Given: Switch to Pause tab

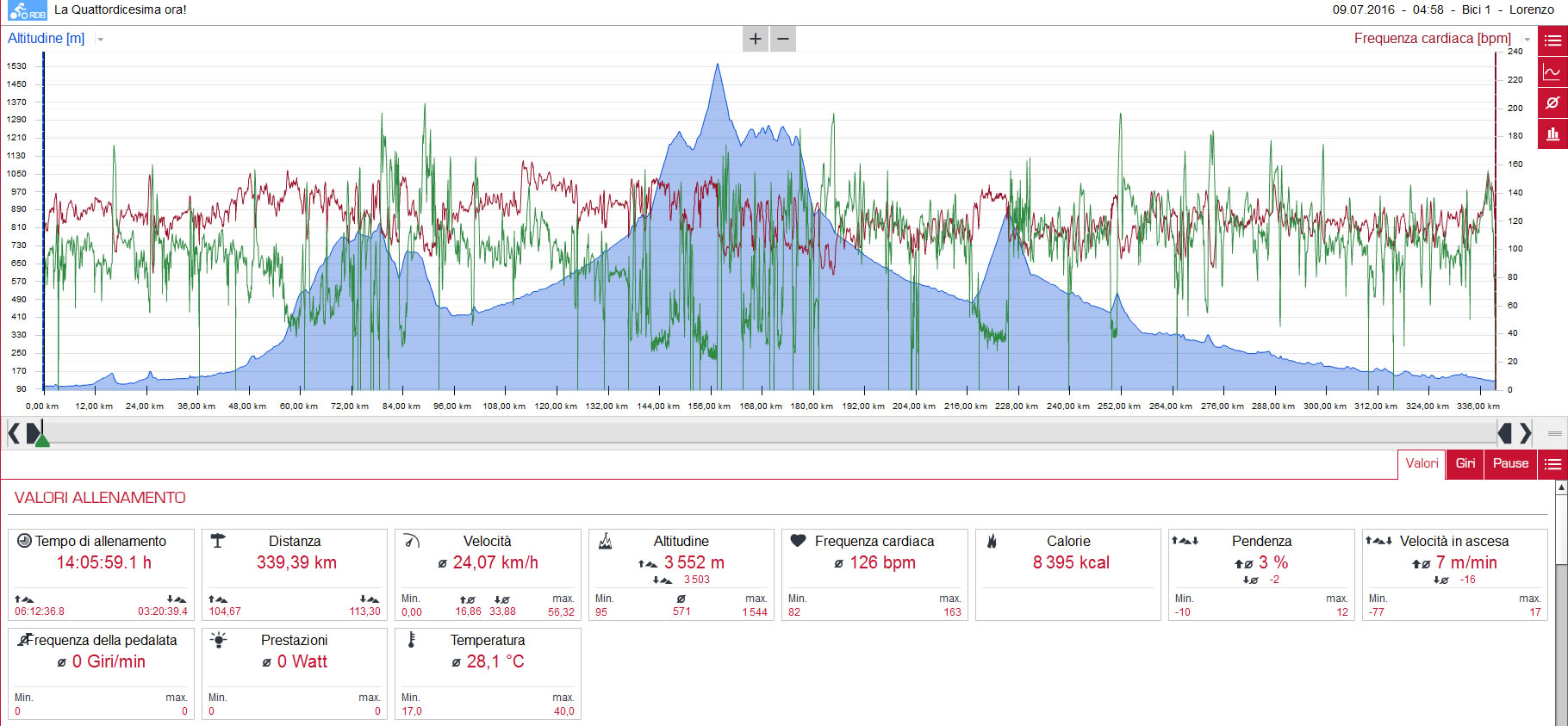Looking at the screenshot, I should (x=1511, y=463).
